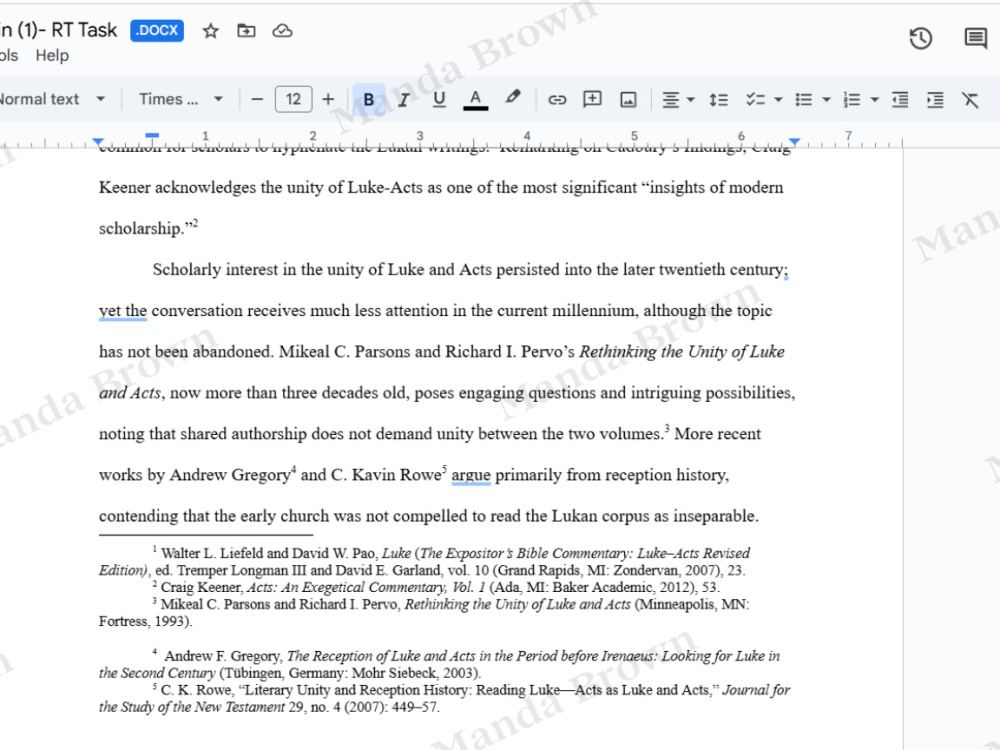
Task: Check the cloud document status icon
Action: pyautogui.click(x=282, y=31)
